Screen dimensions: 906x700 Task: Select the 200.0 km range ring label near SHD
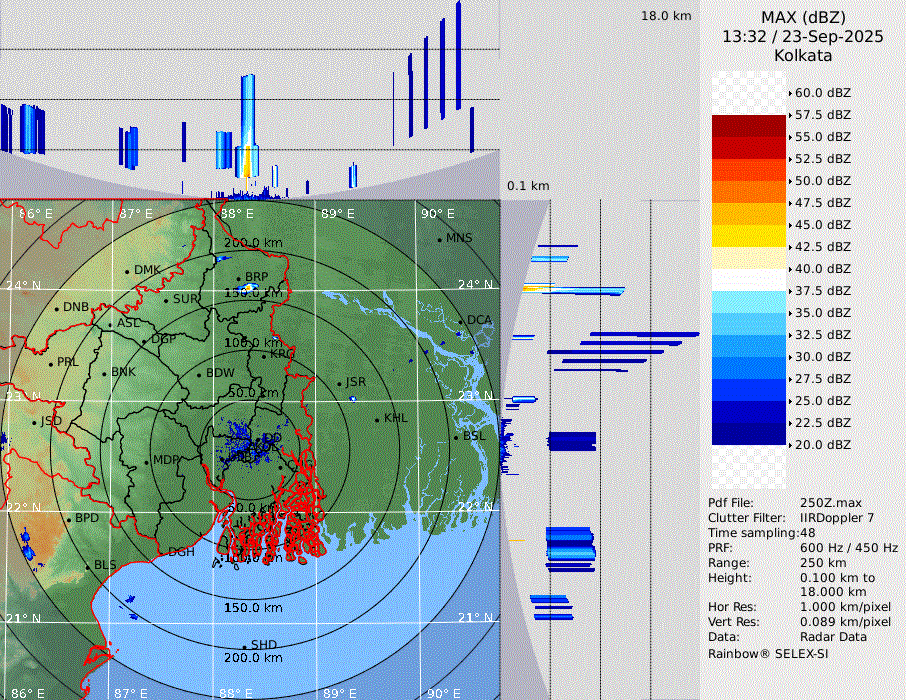[x=252, y=658]
